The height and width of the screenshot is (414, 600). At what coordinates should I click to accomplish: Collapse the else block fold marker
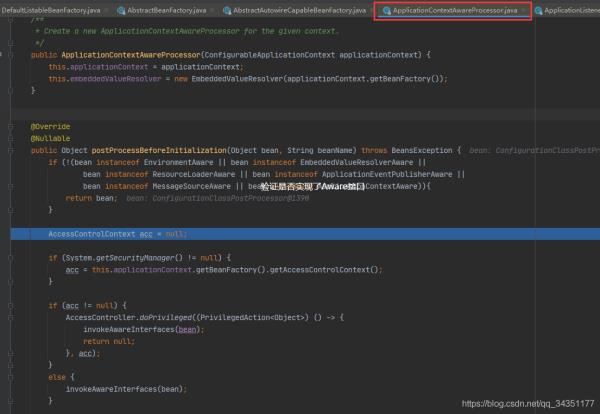point(11,377)
